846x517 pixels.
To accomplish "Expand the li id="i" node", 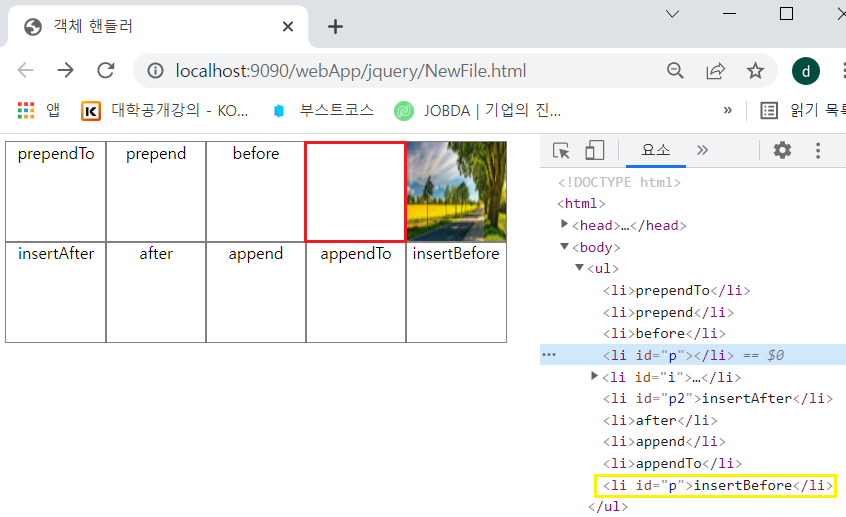I will click(x=595, y=376).
